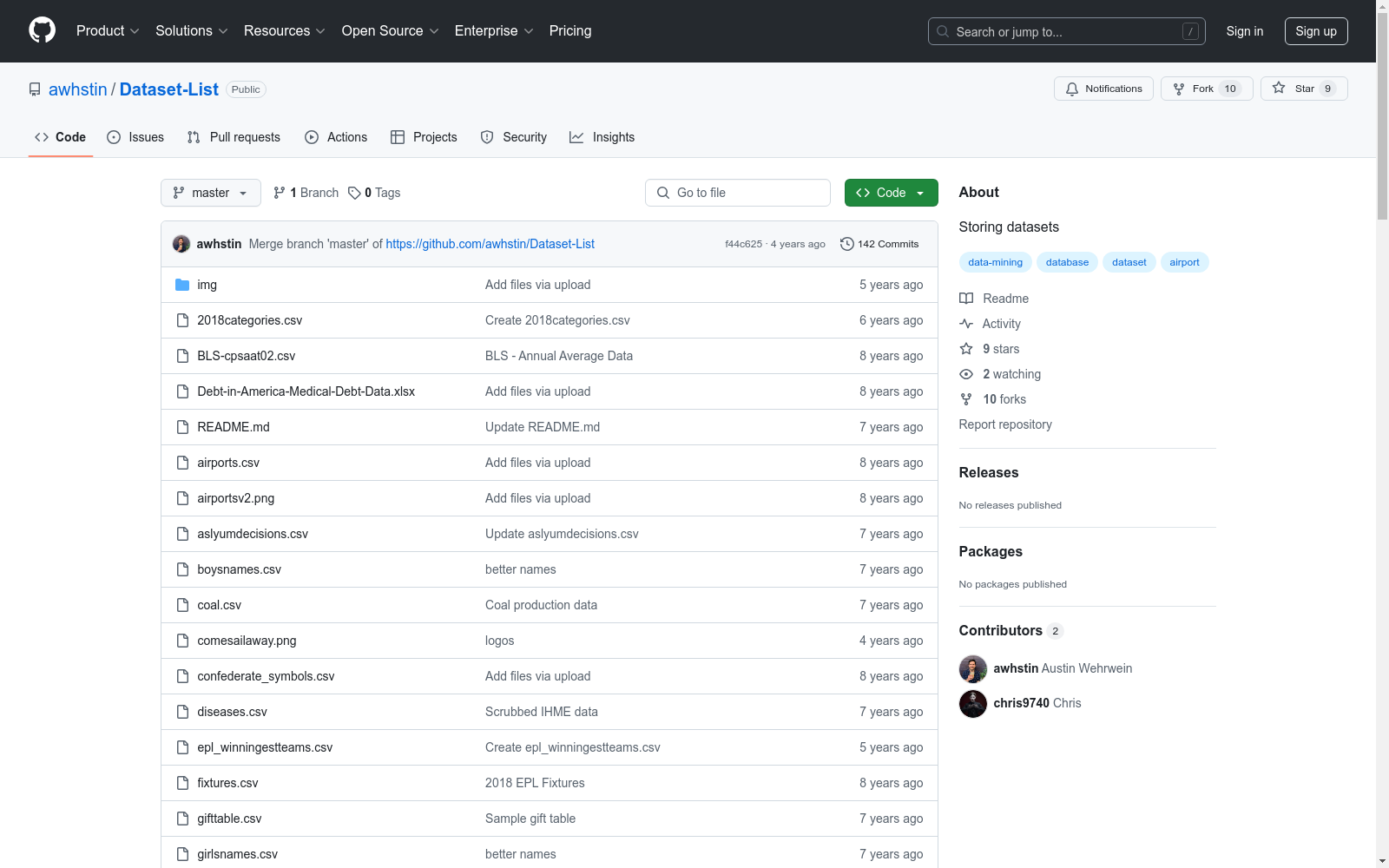Click the Search or jump to field
Viewport: 1389px width, 868px height.
(x=1067, y=31)
